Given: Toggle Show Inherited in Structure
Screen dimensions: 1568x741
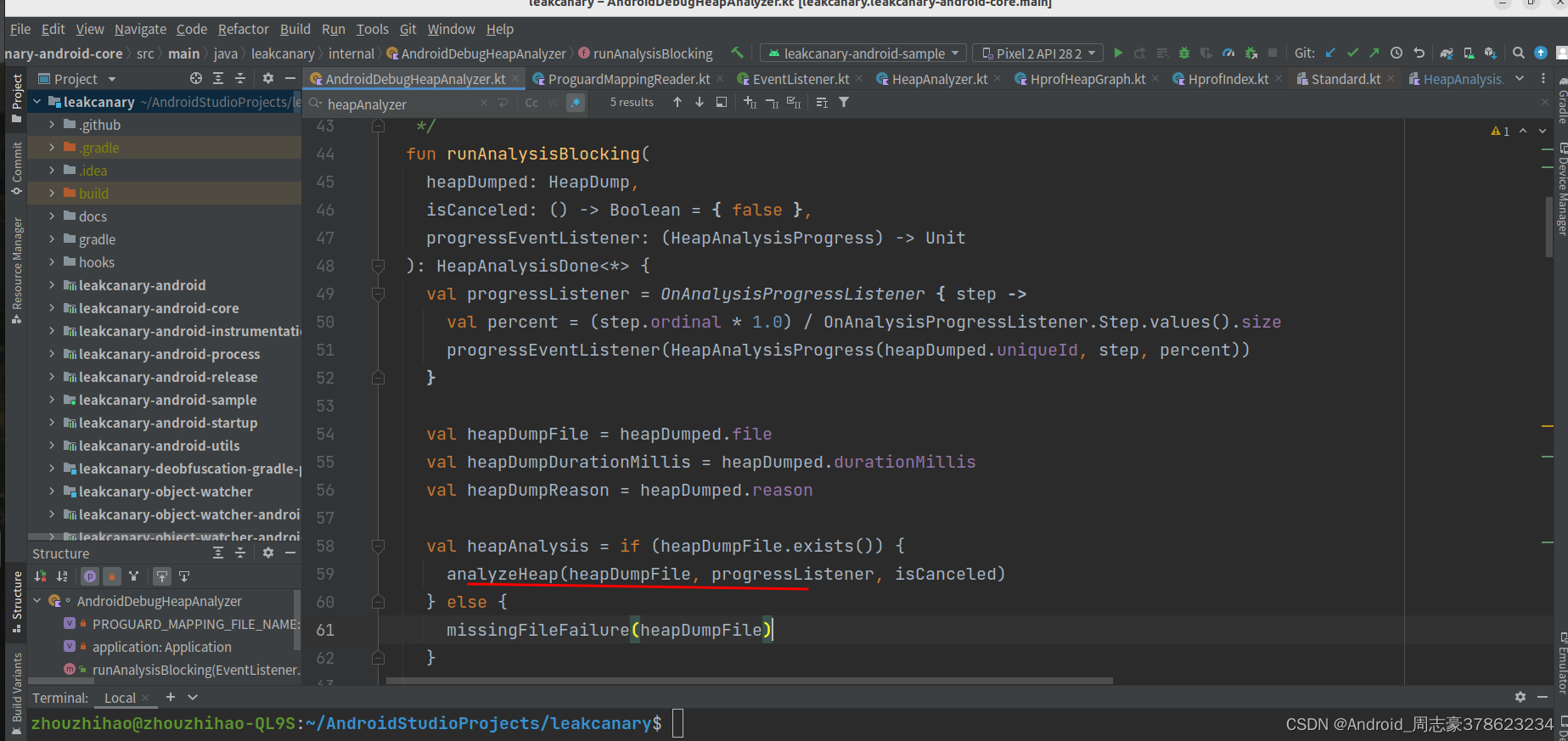Looking at the screenshot, I should click(x=133, y=576).
